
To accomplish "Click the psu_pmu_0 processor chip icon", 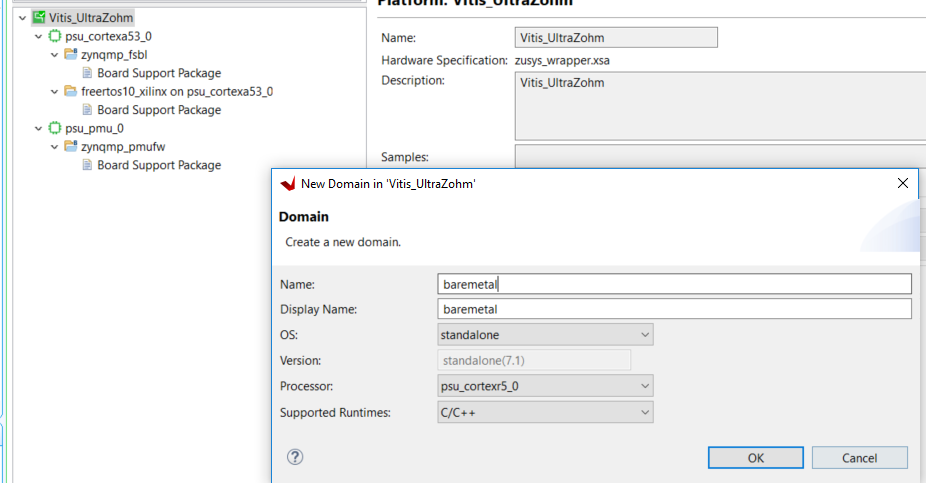I will 55,128.
